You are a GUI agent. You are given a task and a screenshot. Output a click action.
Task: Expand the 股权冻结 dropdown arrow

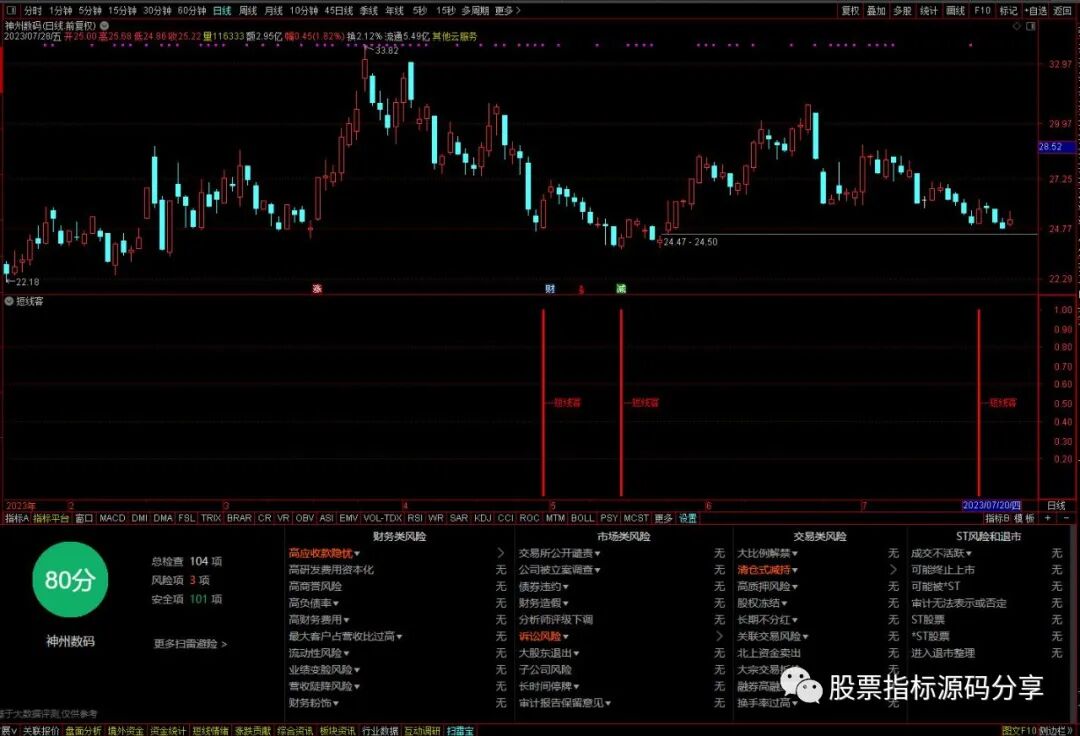(x=784, y=603)
